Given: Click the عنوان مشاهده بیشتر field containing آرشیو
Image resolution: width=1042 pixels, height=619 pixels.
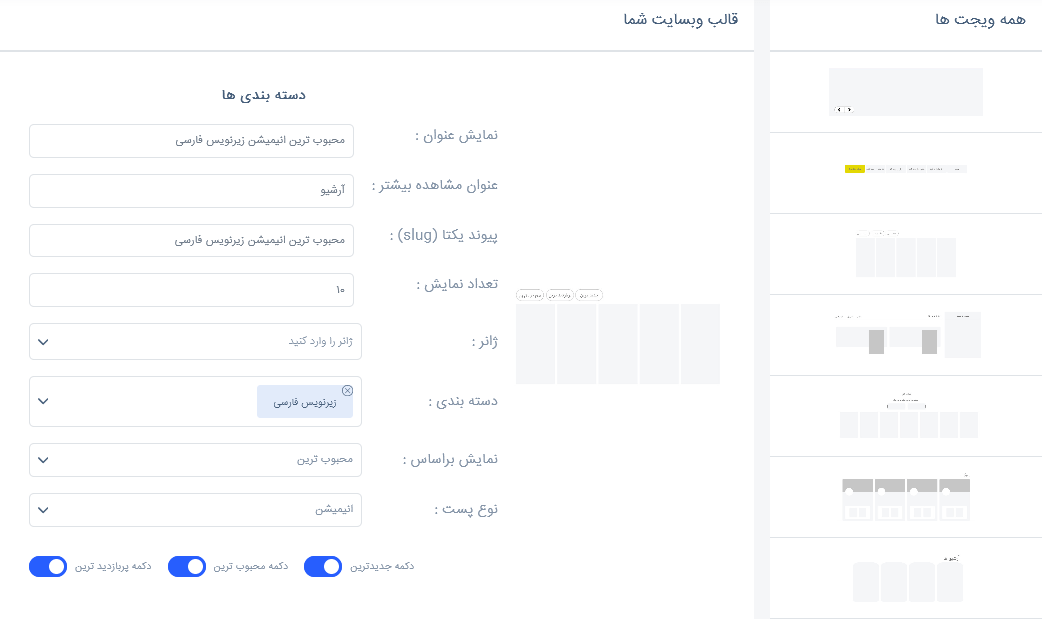Looking at the screenshot, I should point(191,191).
